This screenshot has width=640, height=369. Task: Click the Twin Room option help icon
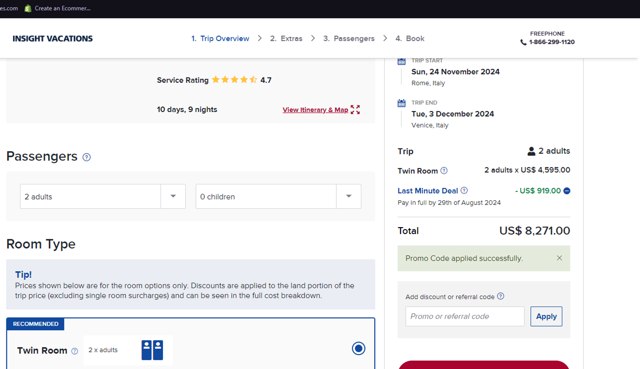pyautogui.click(x=74, y=351)
